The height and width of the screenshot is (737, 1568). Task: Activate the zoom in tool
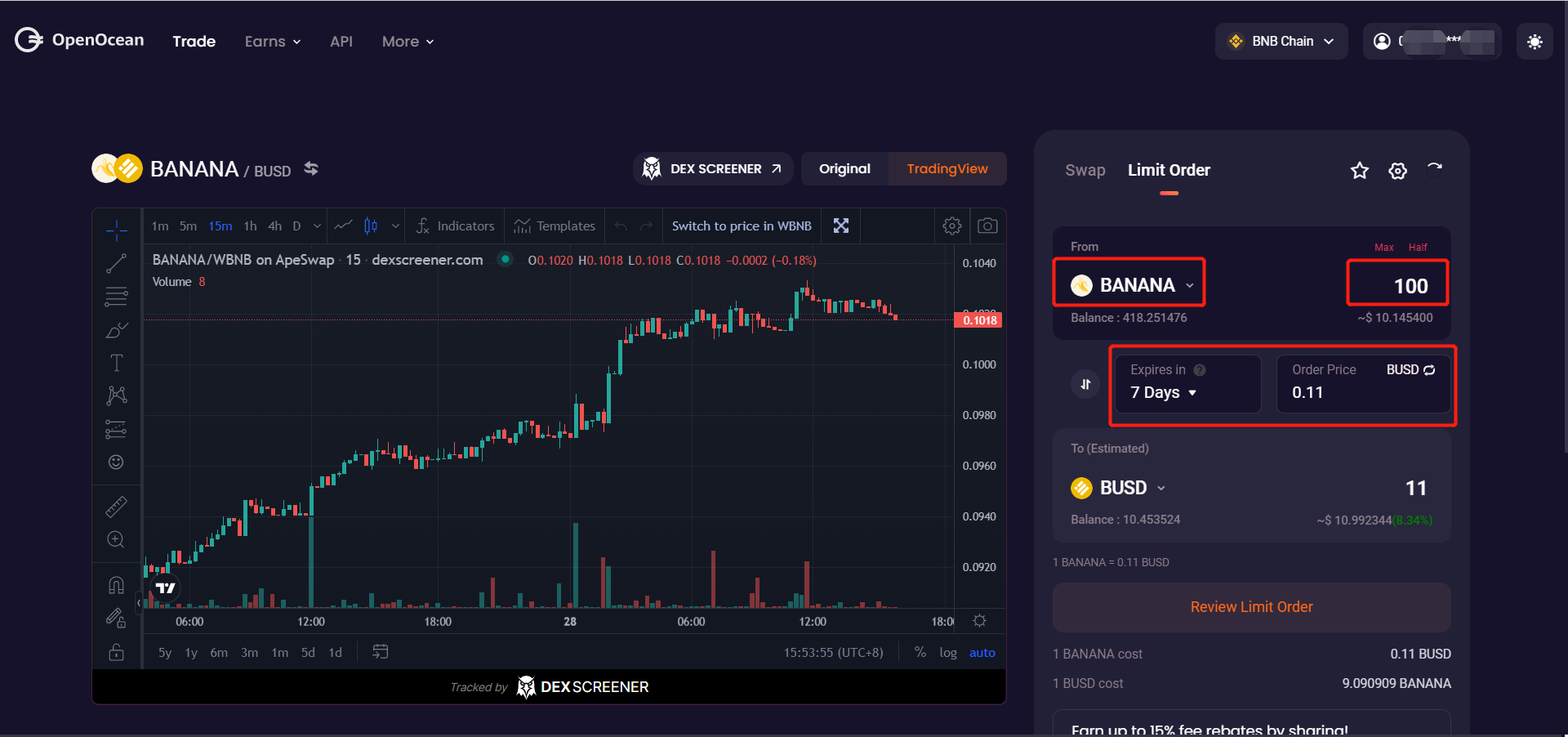(116, 539)
